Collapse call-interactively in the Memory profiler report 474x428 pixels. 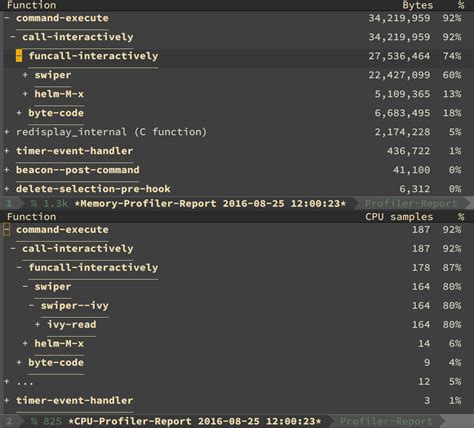[x=13, y=37]
